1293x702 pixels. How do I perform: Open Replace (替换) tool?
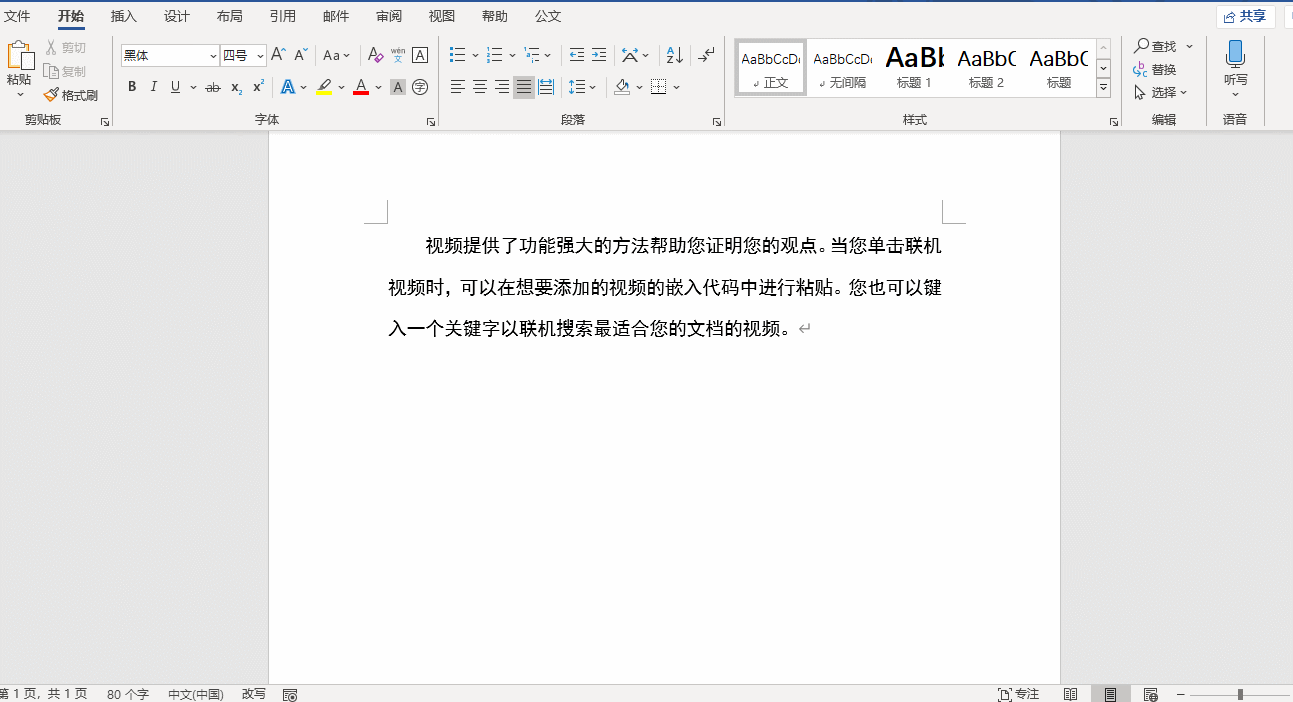pos(1155,69)
